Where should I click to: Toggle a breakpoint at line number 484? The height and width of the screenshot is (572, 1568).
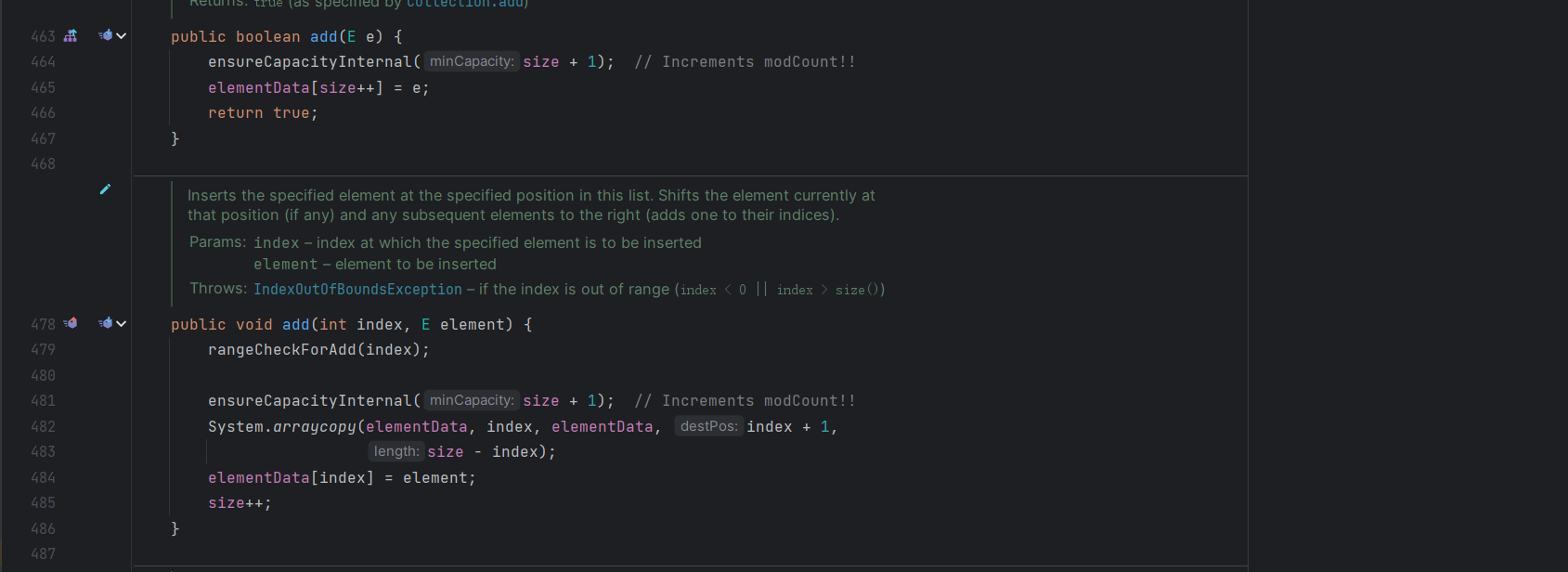click(43, 478)
